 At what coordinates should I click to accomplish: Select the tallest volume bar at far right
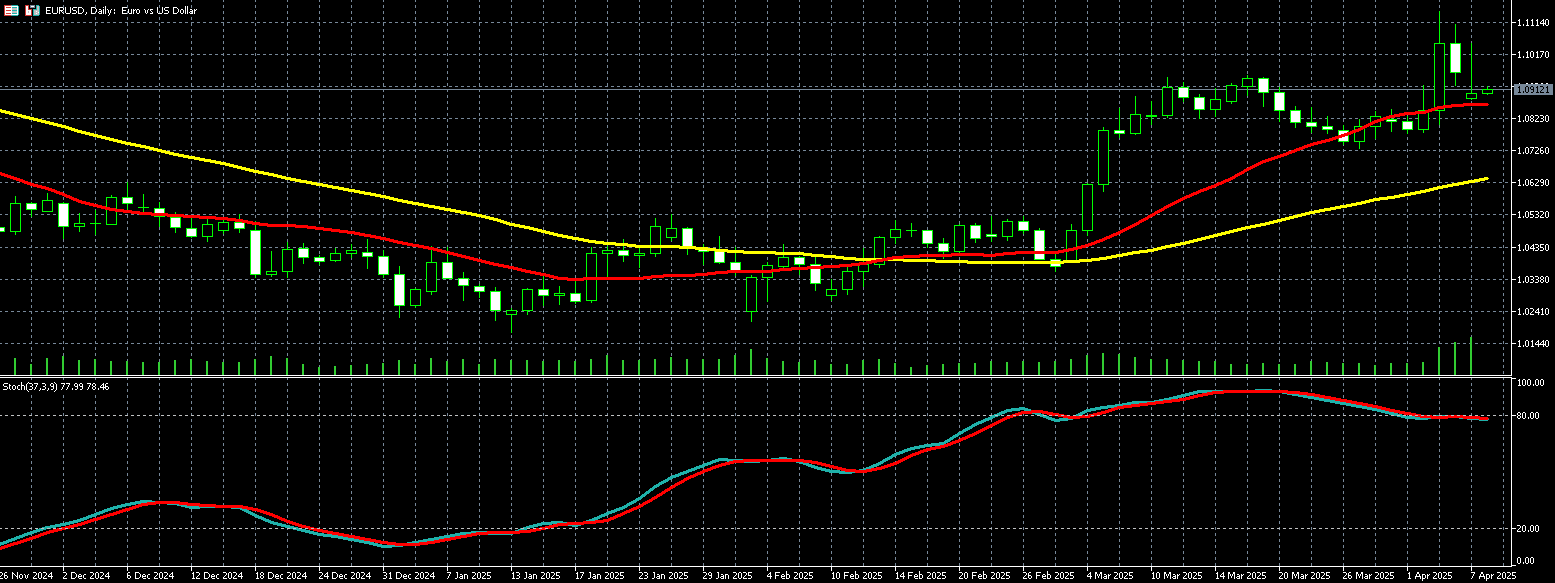pos(1471,357)
